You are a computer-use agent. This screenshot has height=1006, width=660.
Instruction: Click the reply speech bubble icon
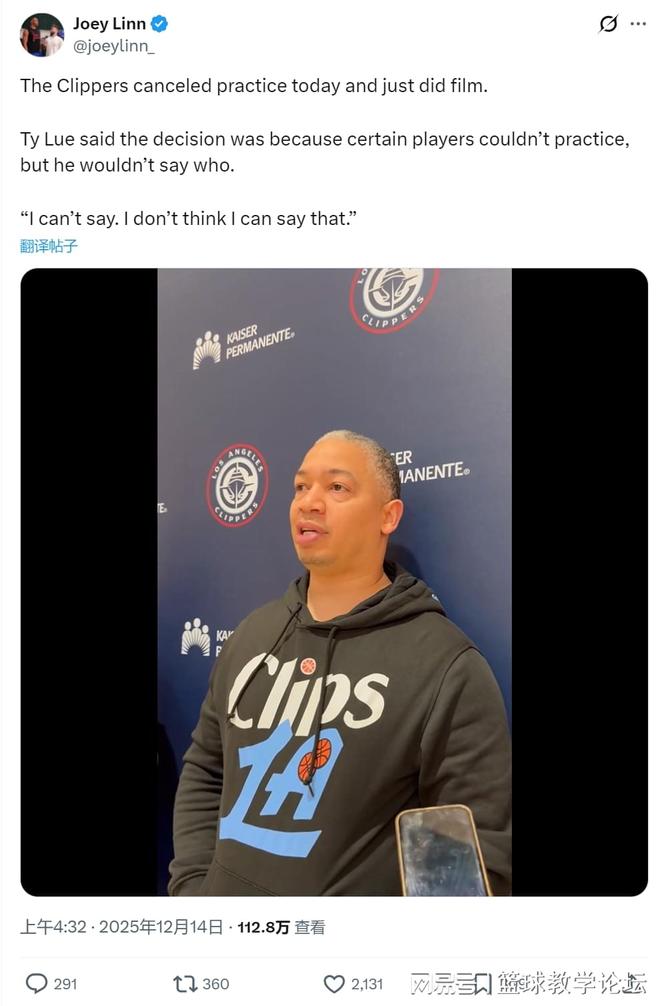click(x=36, y=984)
